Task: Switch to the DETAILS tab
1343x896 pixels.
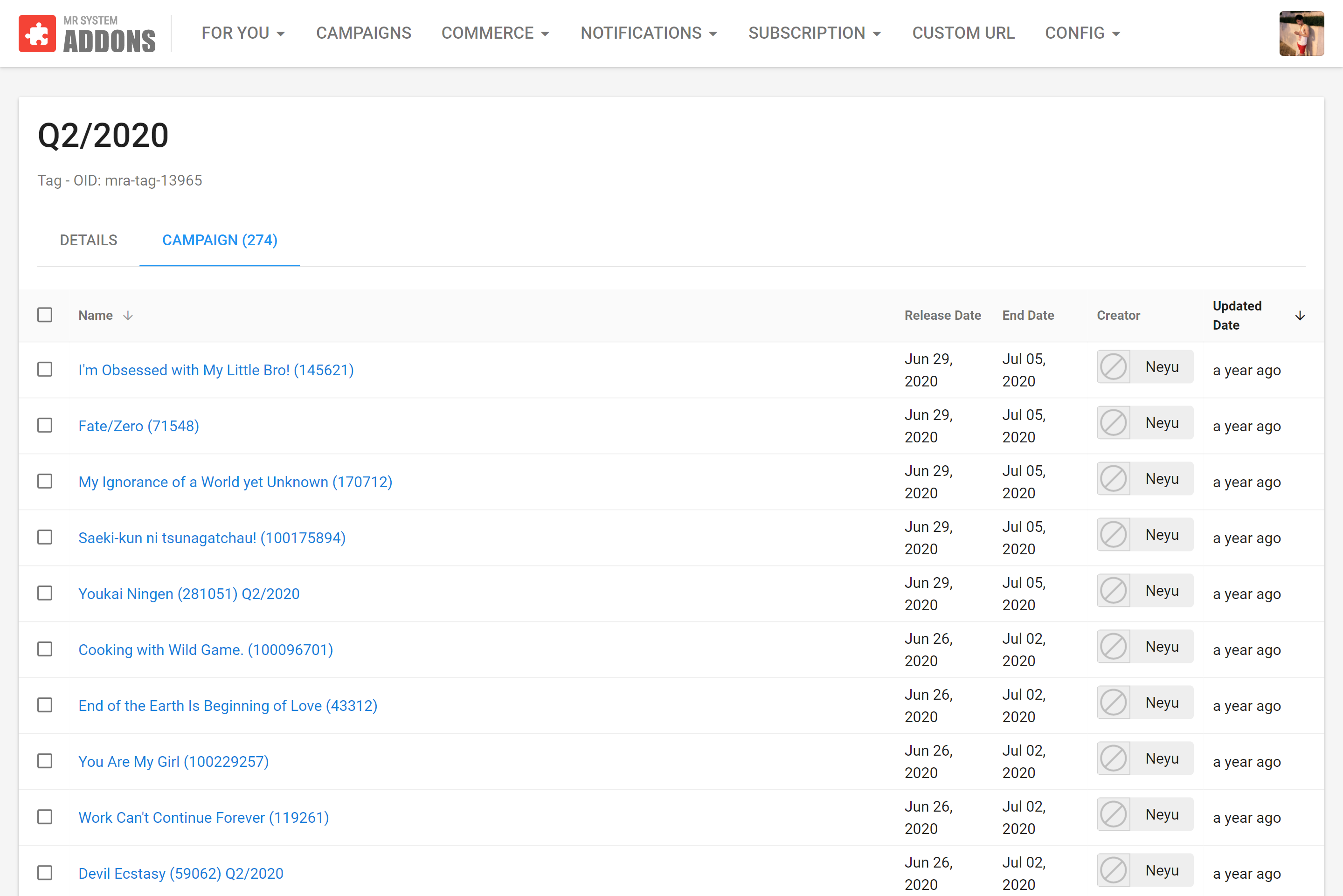Action: click(89, 240)
